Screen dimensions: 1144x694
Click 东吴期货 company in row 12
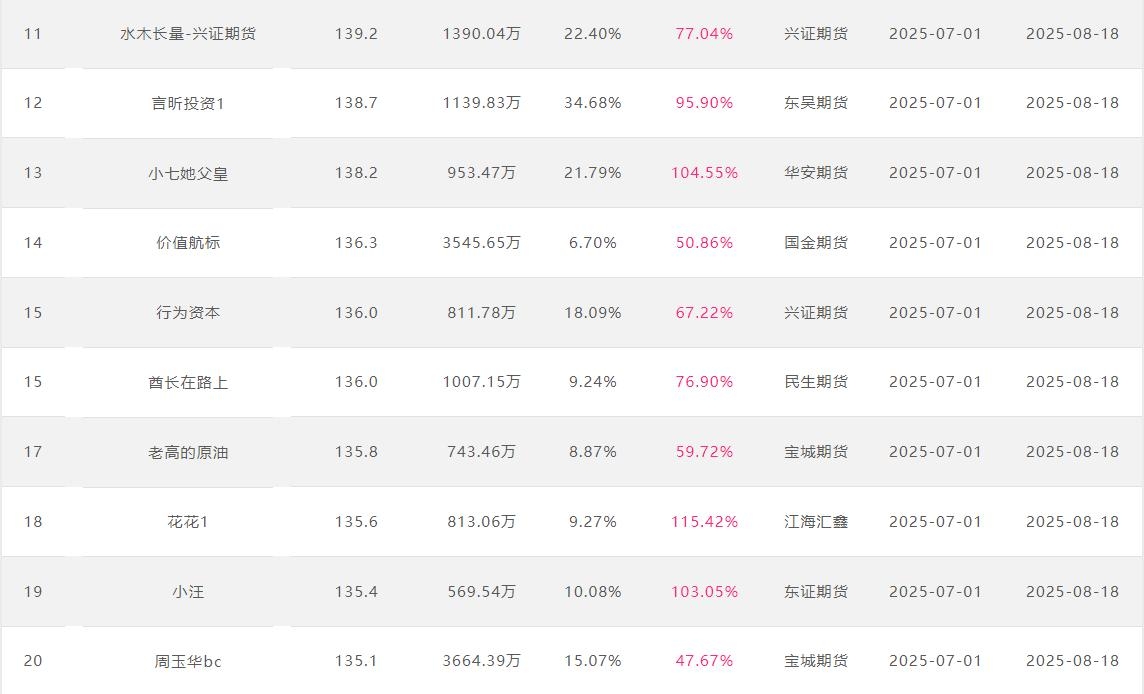pyautogui.click(x=816, y=103)
